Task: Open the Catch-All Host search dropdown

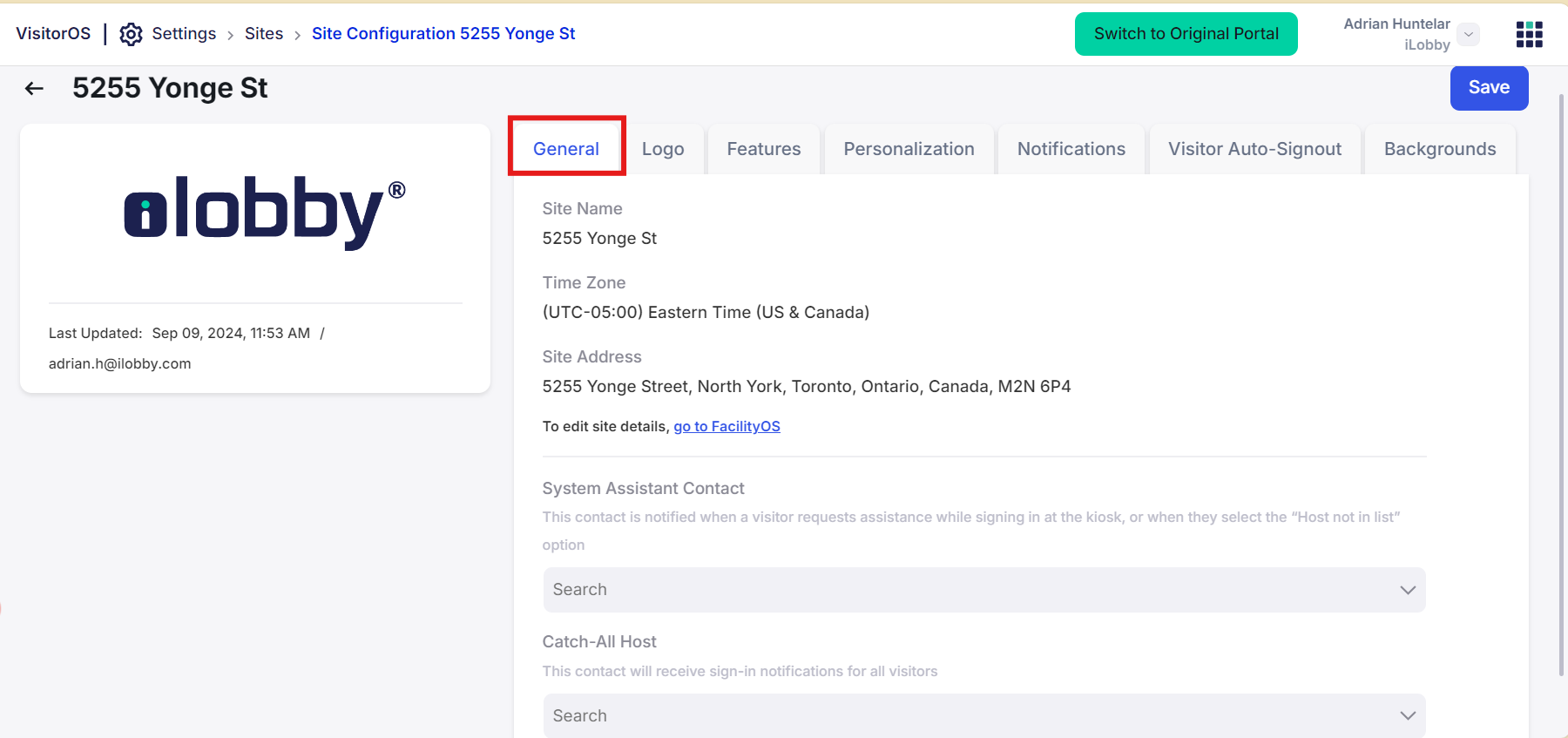Action: (x=984, y=716)
